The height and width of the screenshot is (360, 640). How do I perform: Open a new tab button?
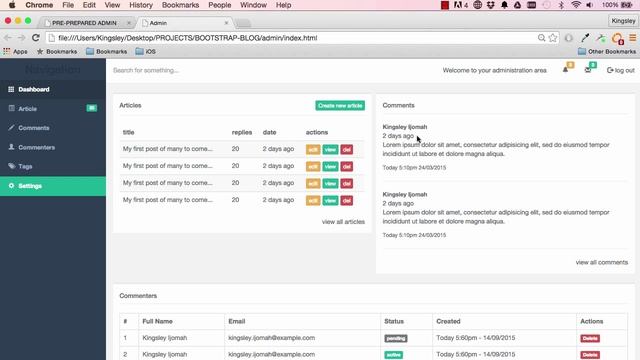tap(243, 23)
